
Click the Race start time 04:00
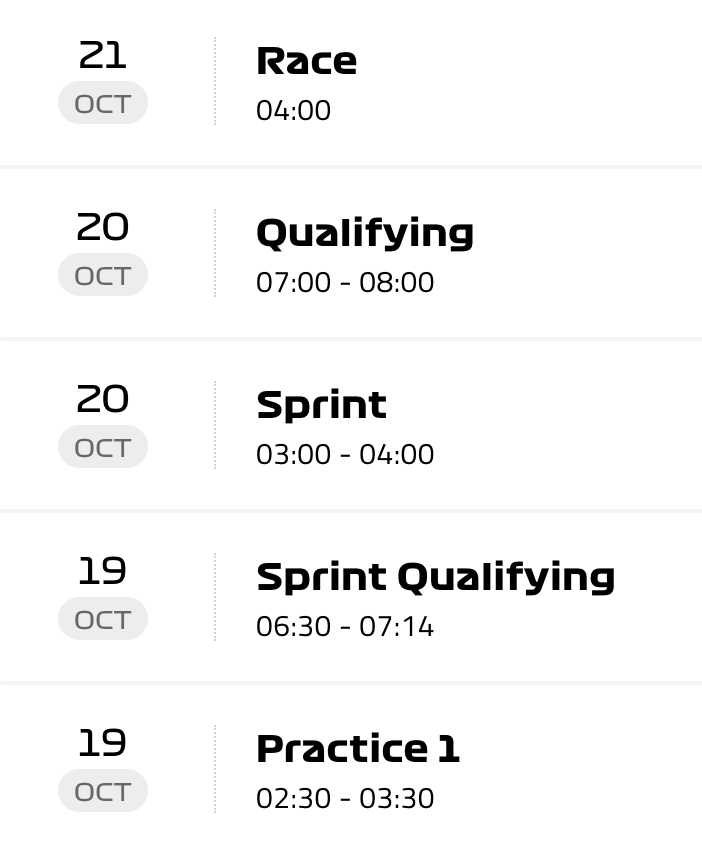(x=293, y=110)
